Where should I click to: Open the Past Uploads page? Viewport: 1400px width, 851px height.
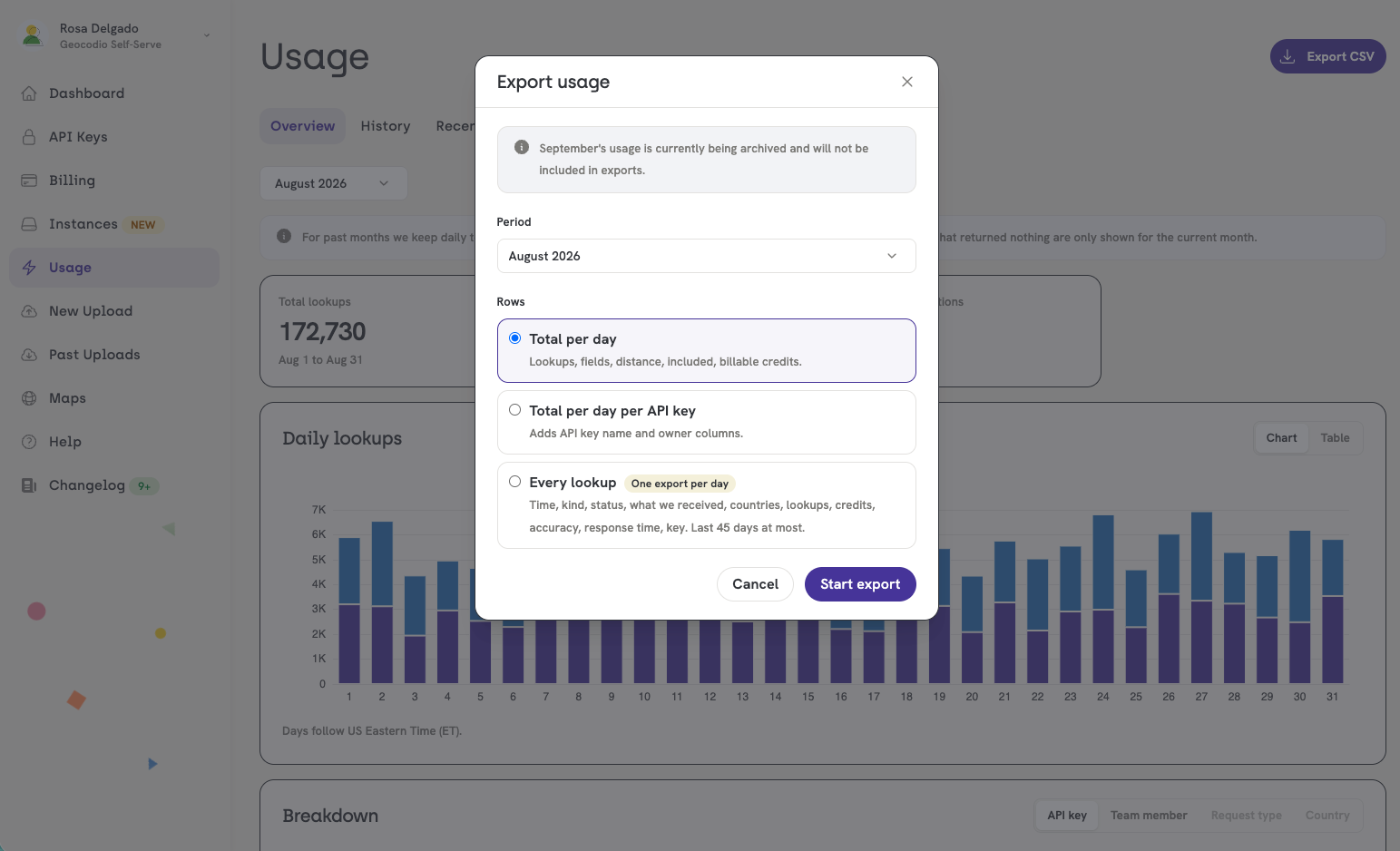click(114, 355)
